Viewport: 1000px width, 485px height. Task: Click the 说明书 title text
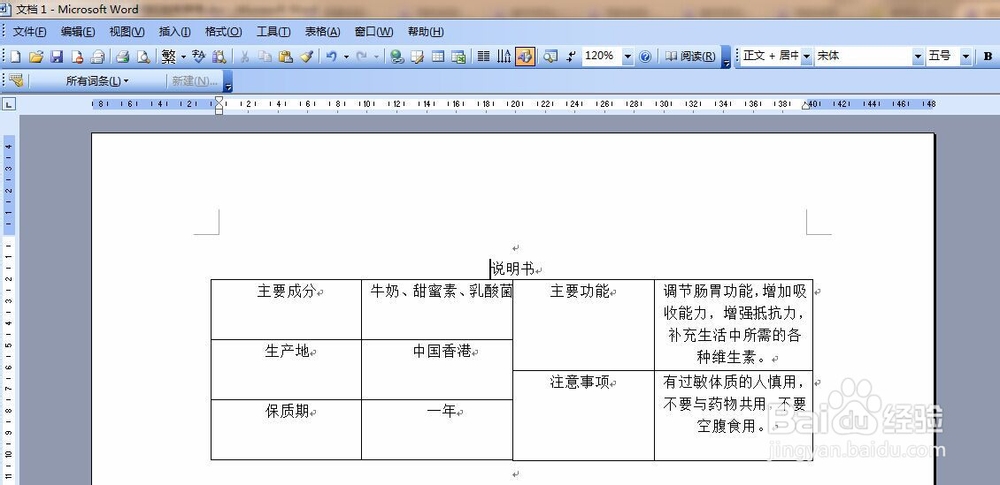[x=513, y=269]
